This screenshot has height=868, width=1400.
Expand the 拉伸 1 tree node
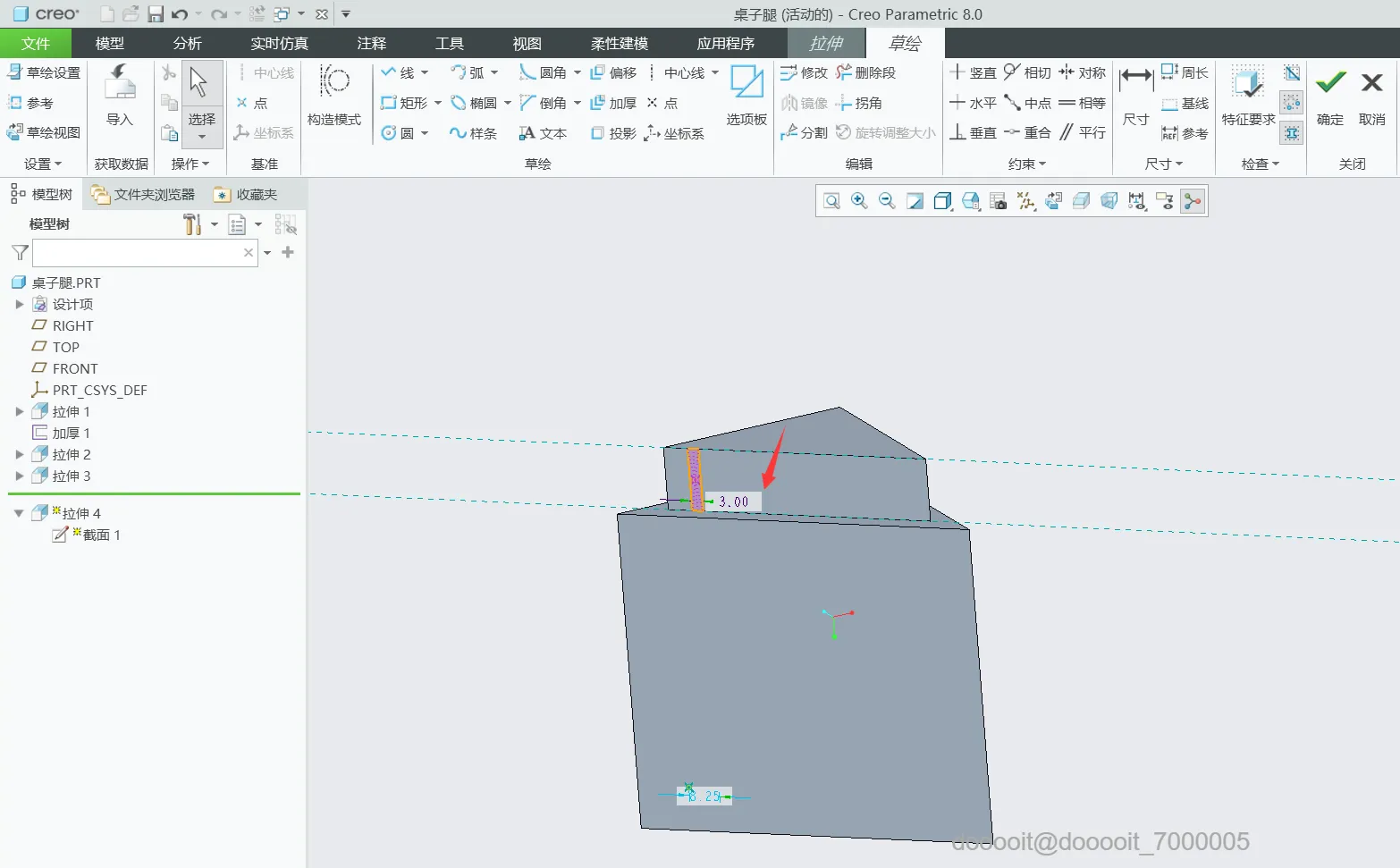point(20,411)
